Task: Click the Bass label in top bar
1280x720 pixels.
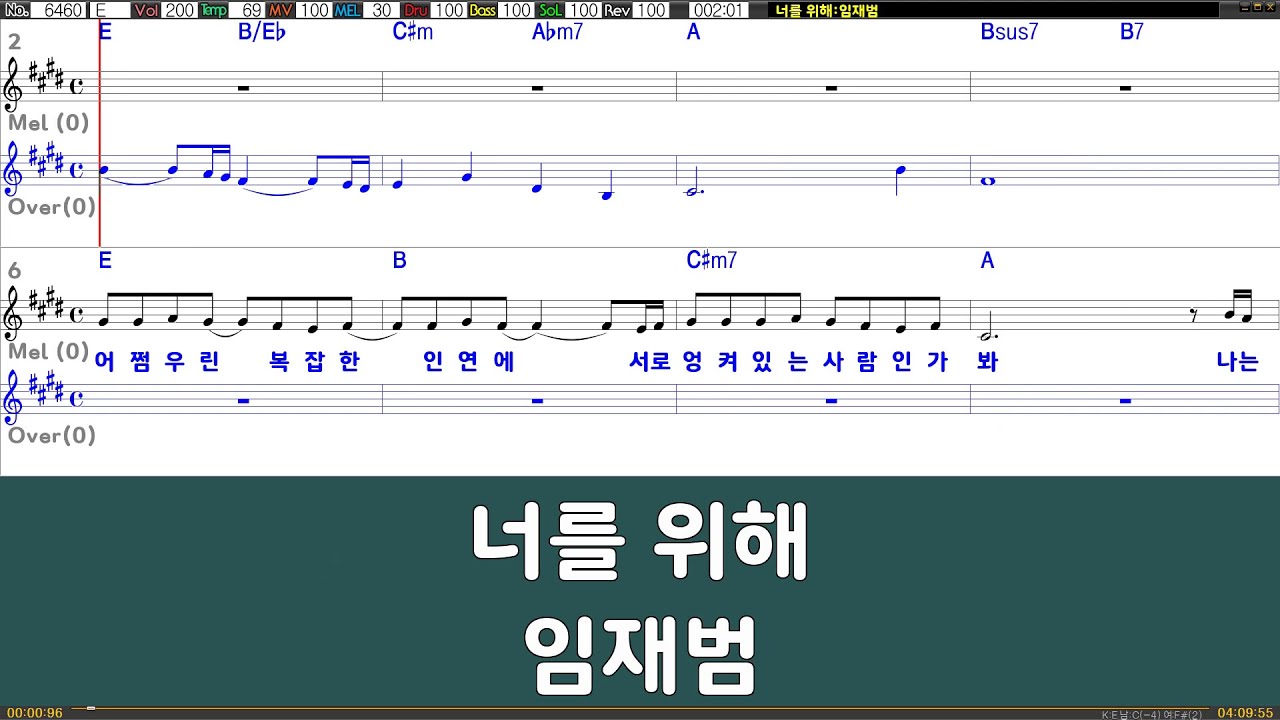Action: pos(482,10)
